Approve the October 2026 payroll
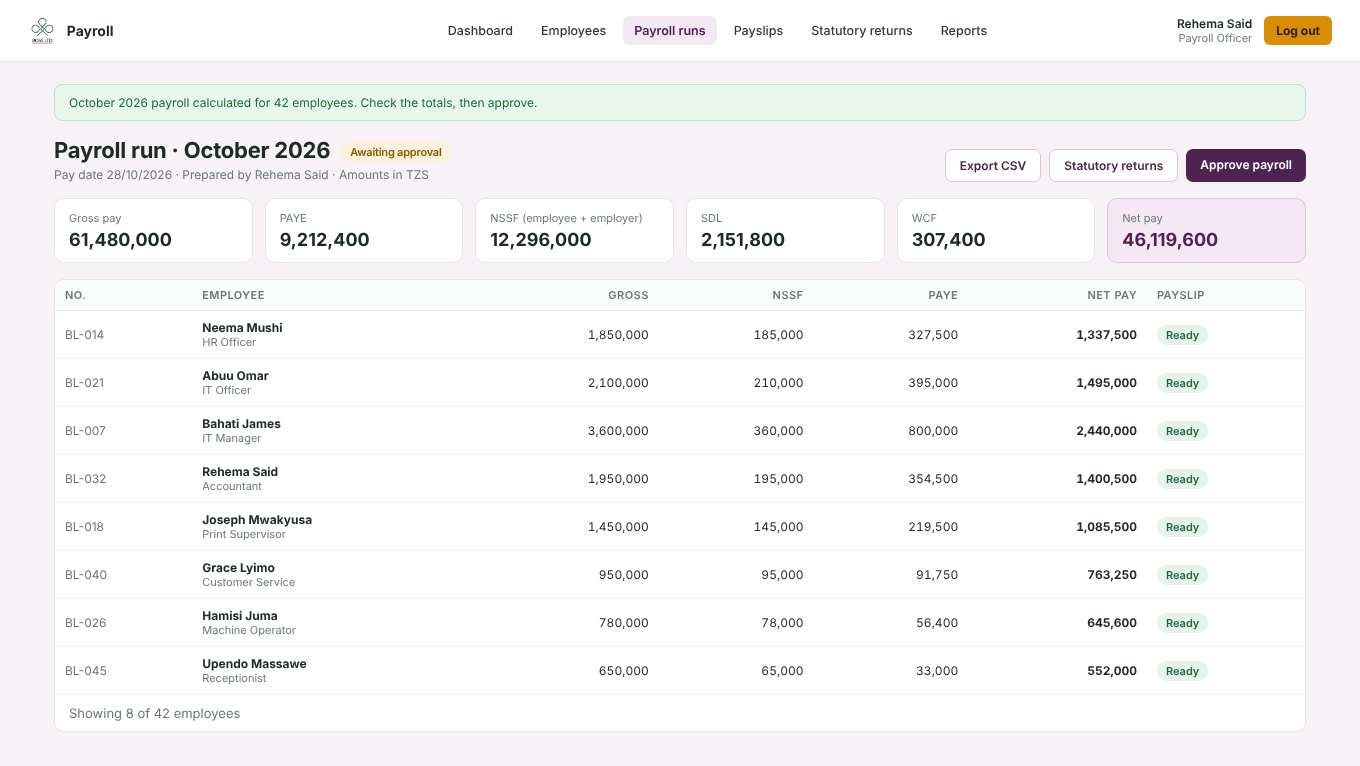 [1246, 166]
